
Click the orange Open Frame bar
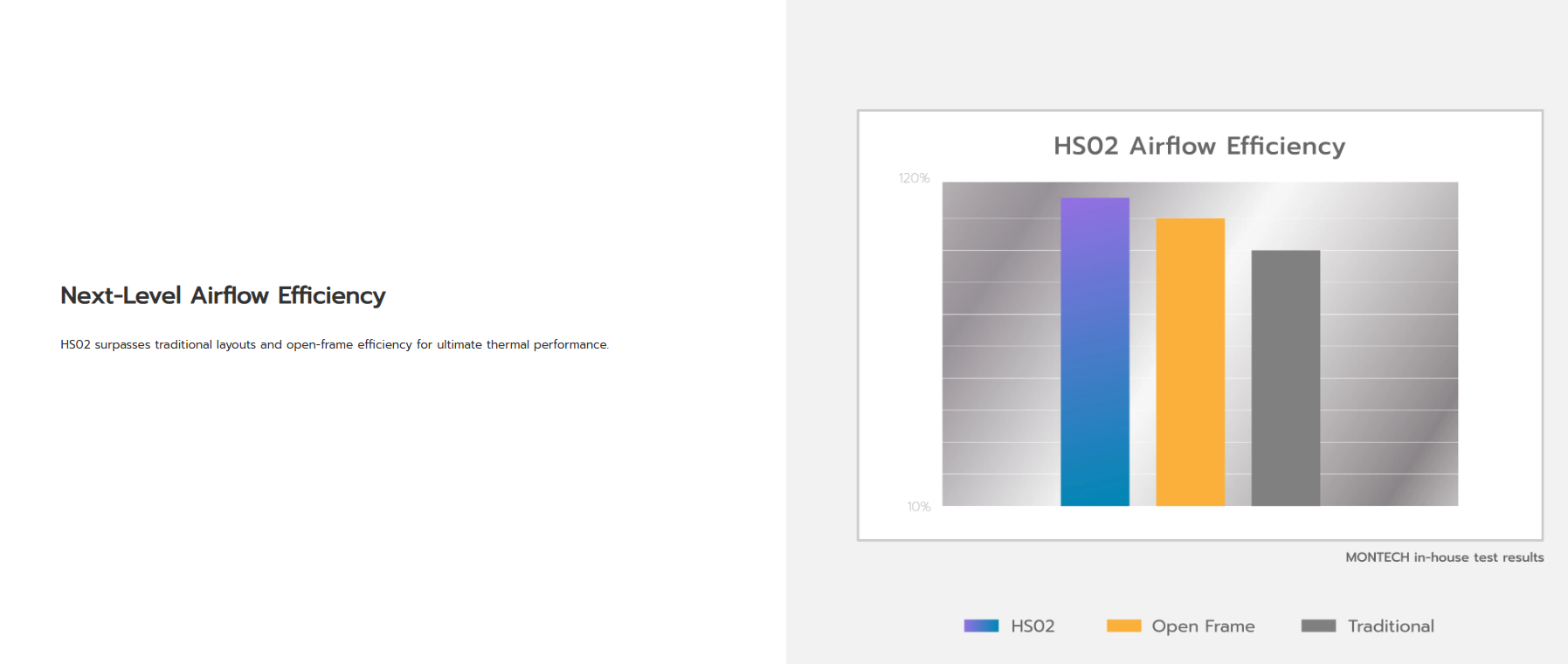[1190, 362]
